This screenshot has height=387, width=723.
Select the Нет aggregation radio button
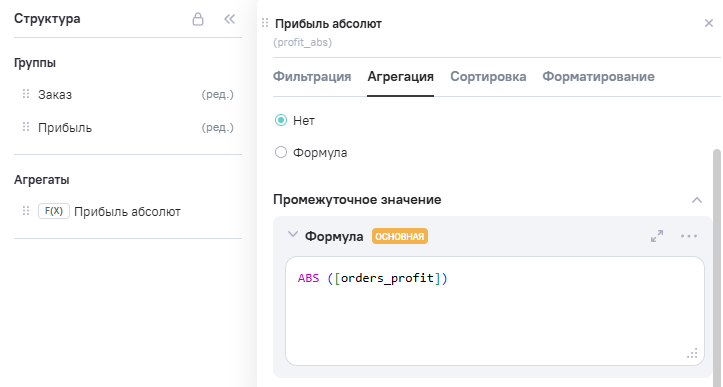(x=281, y=120)
